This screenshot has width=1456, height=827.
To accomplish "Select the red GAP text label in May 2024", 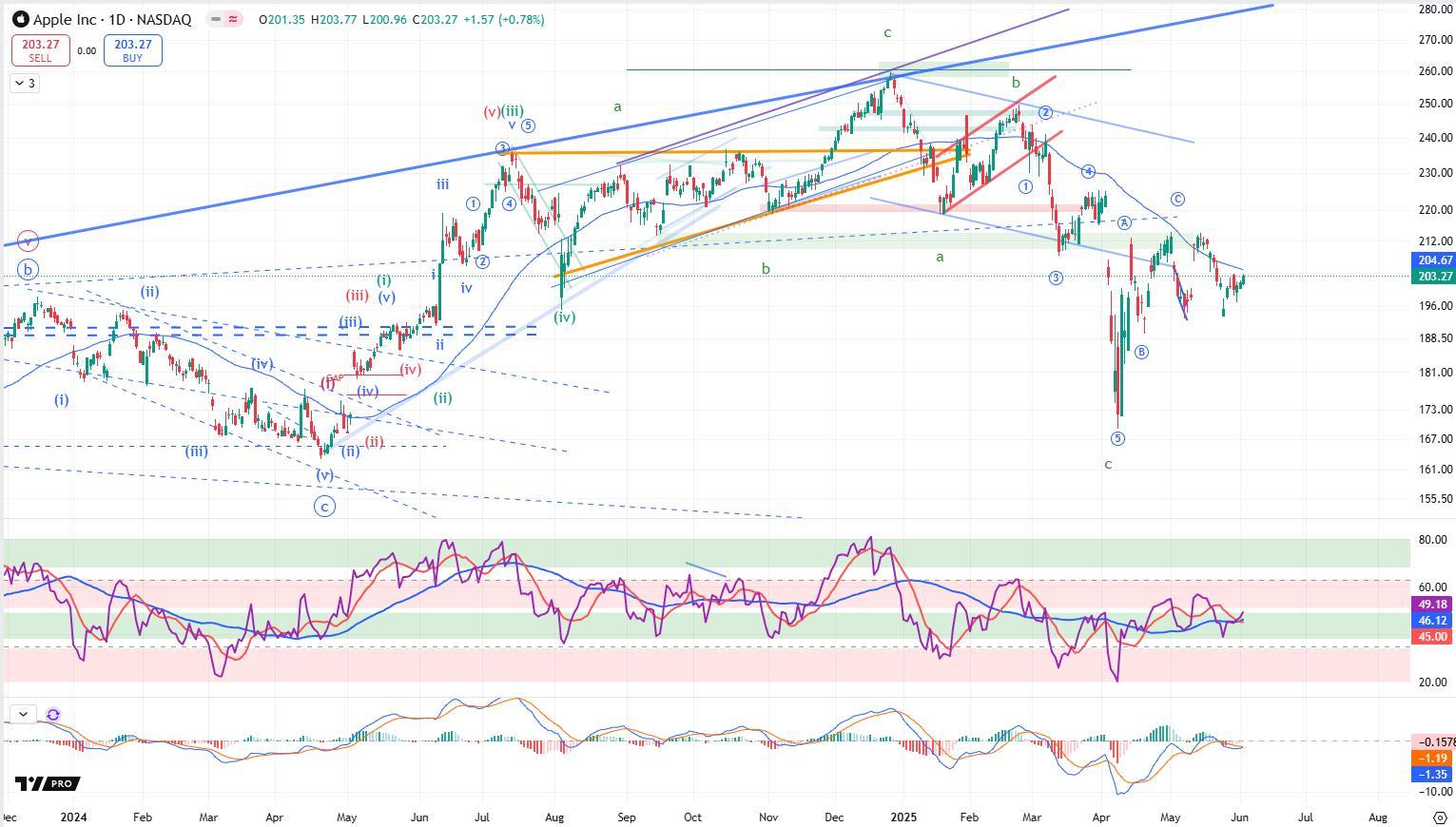I will coord(334,378).
